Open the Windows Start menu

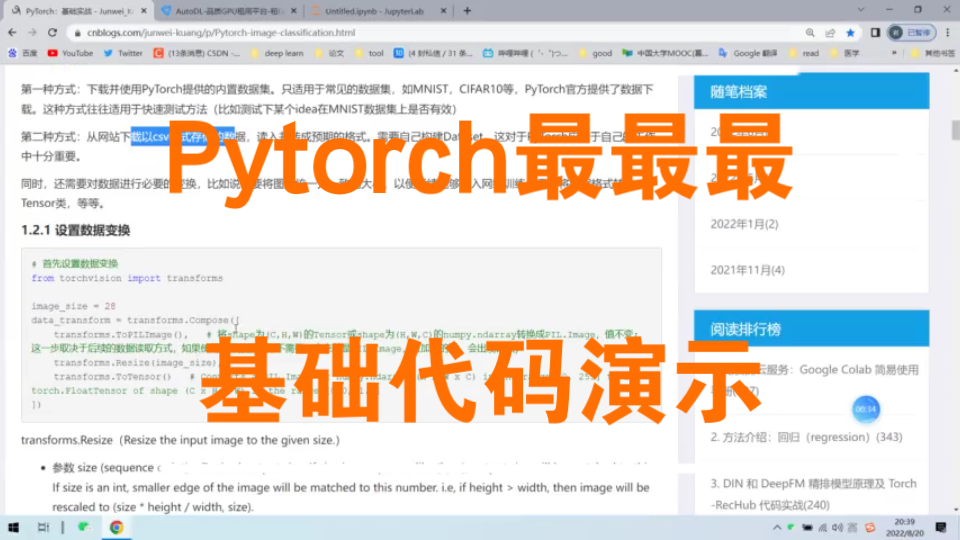tap(13, 527)
